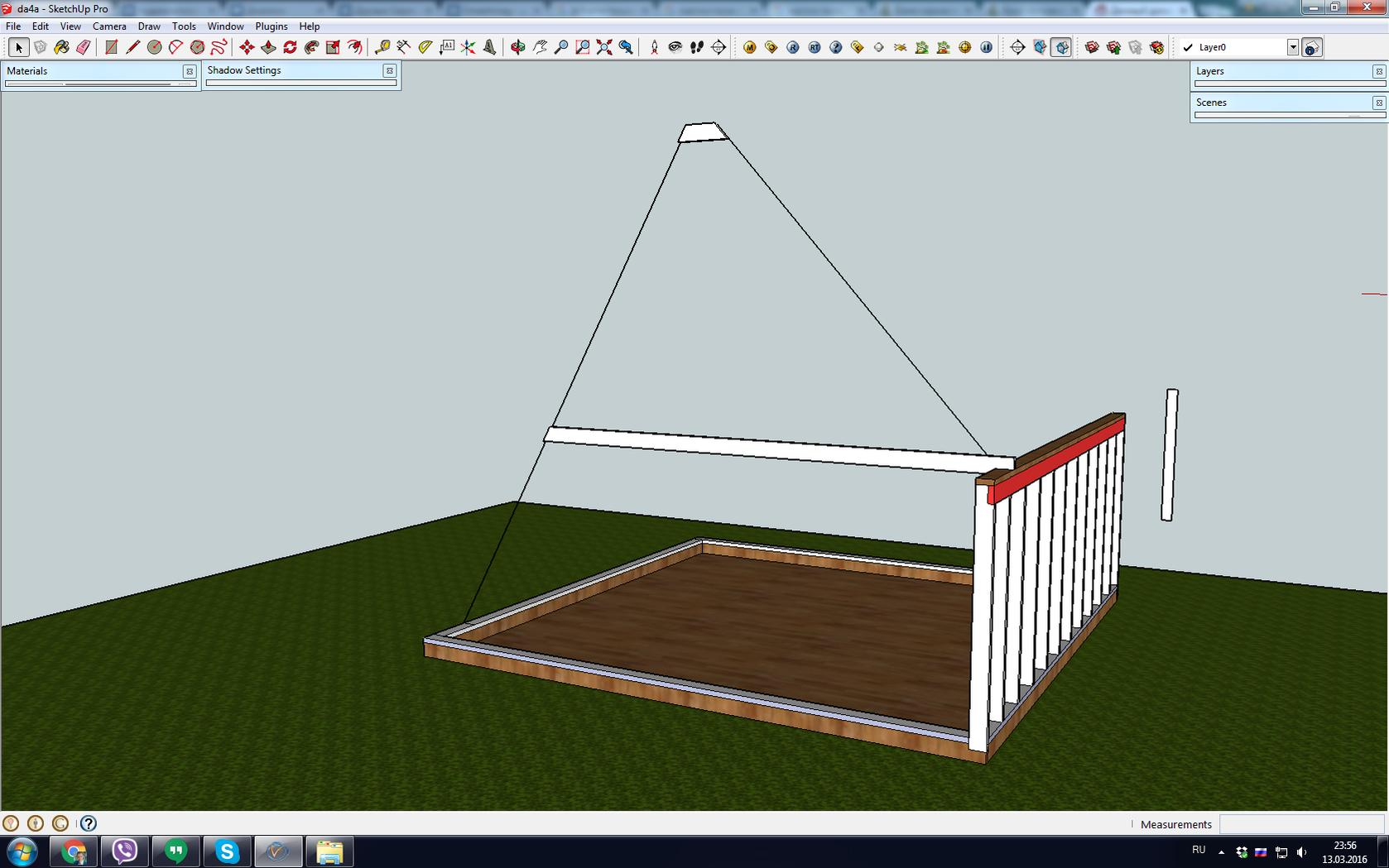Close the Shadow Settings panel

[x=390, y=70]
